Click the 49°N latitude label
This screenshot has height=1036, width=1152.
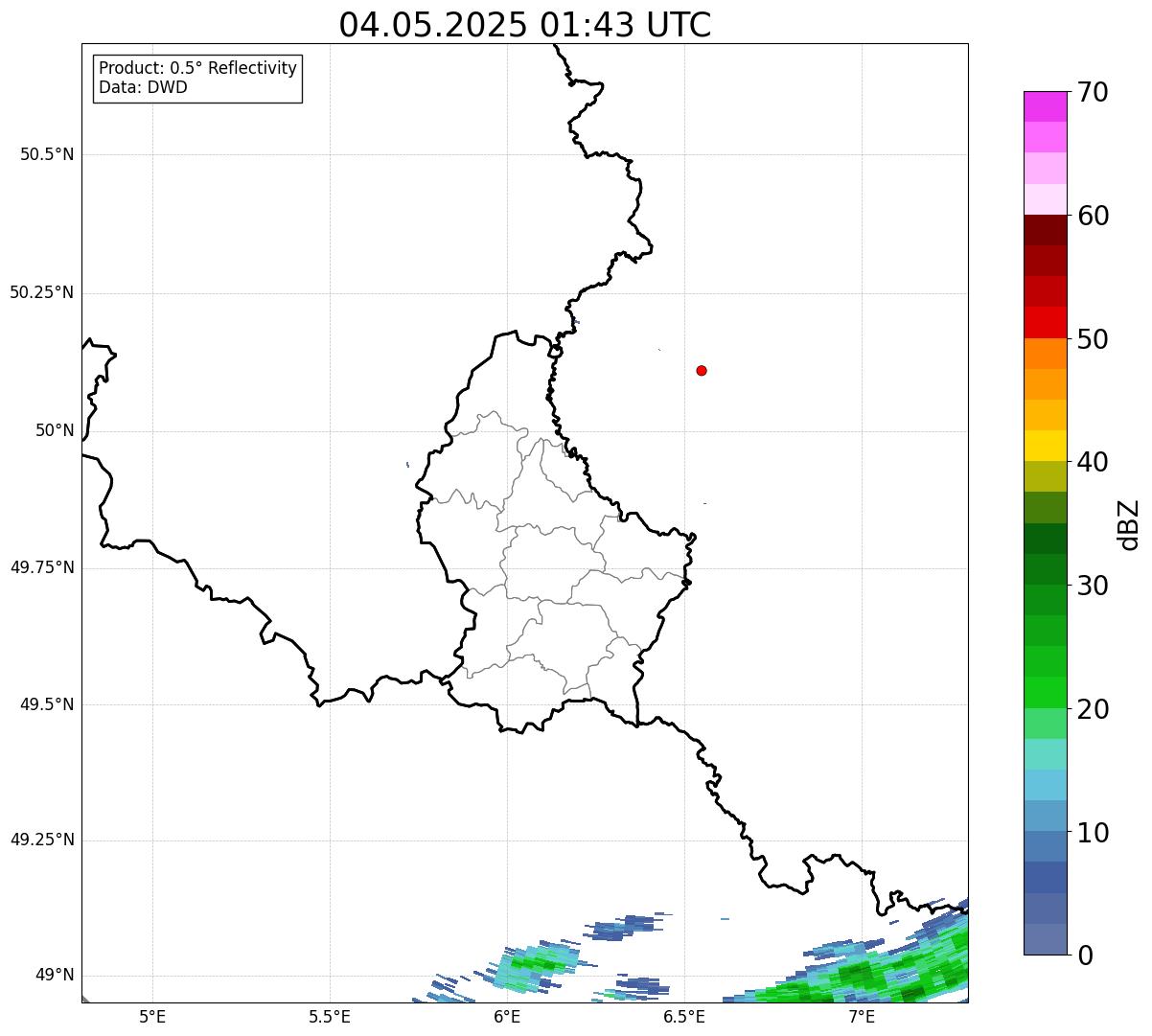point(55,975)
